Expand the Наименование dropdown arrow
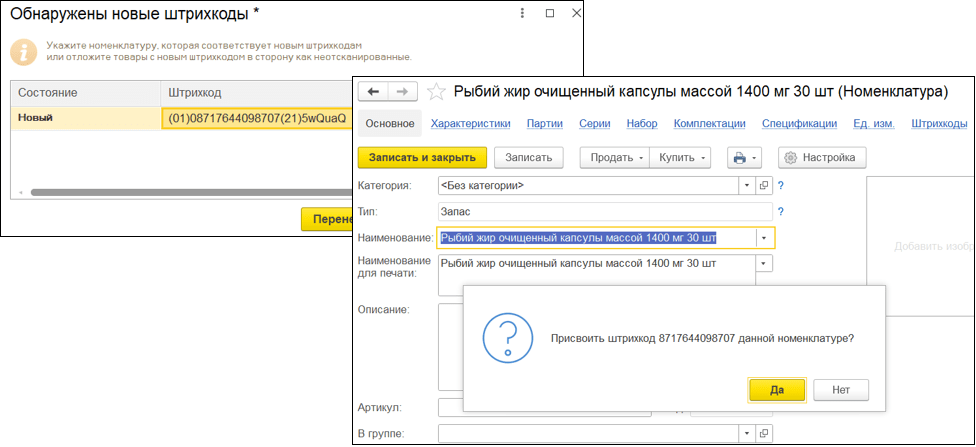Screen dimensions: 976x447 [764, 238]
